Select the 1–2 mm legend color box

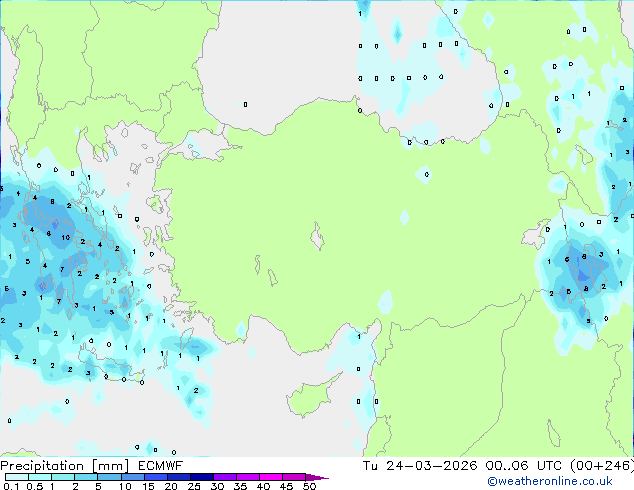63,477
